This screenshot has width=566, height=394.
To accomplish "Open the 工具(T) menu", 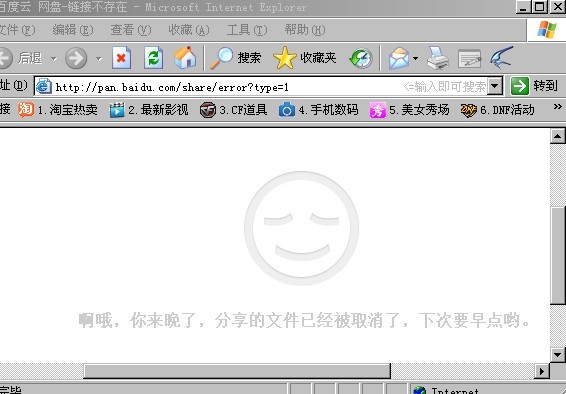I will [247, 30].
